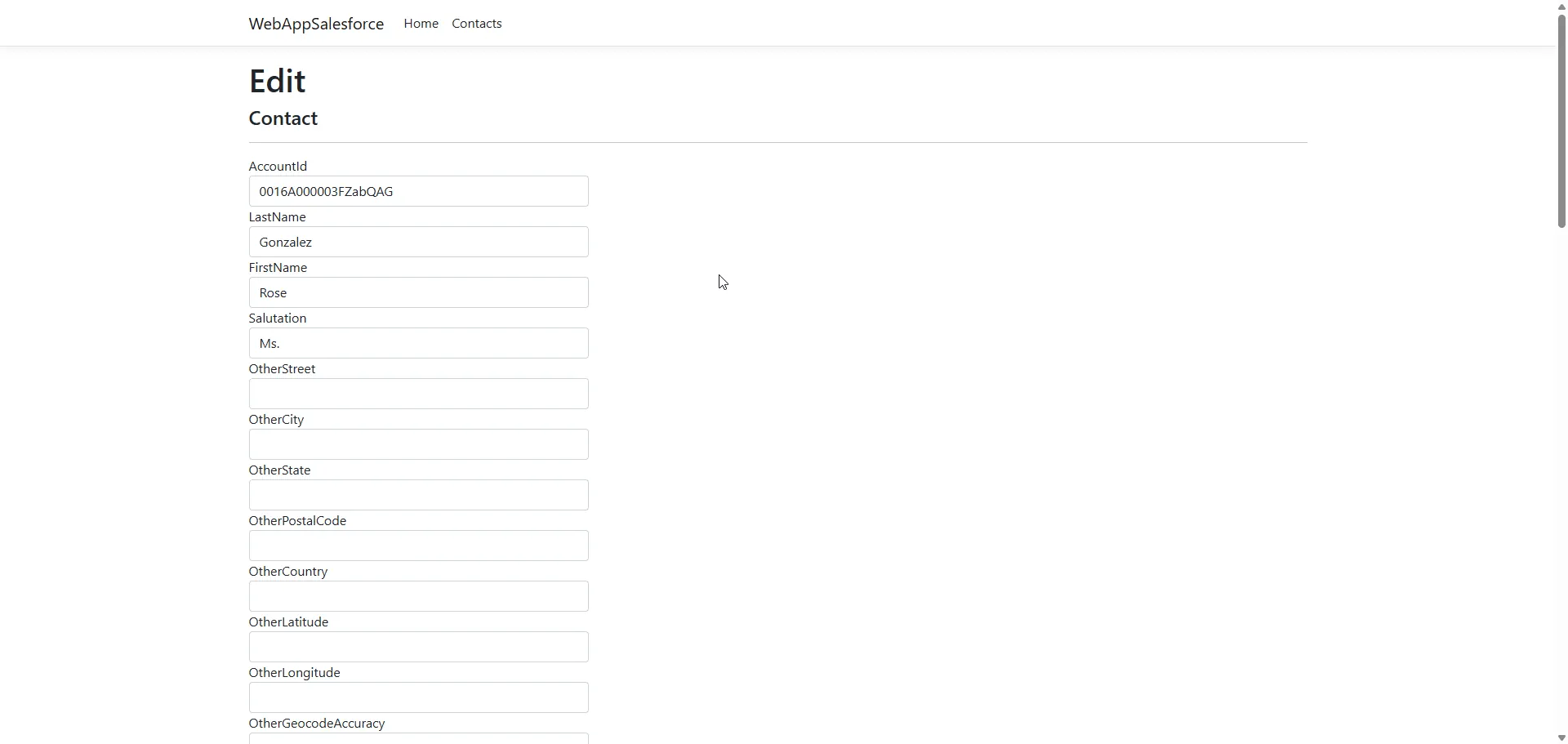This screenshot has width=1568, height=744.
Task: Open the Home nav item
Action: click(x=421, y=24)
